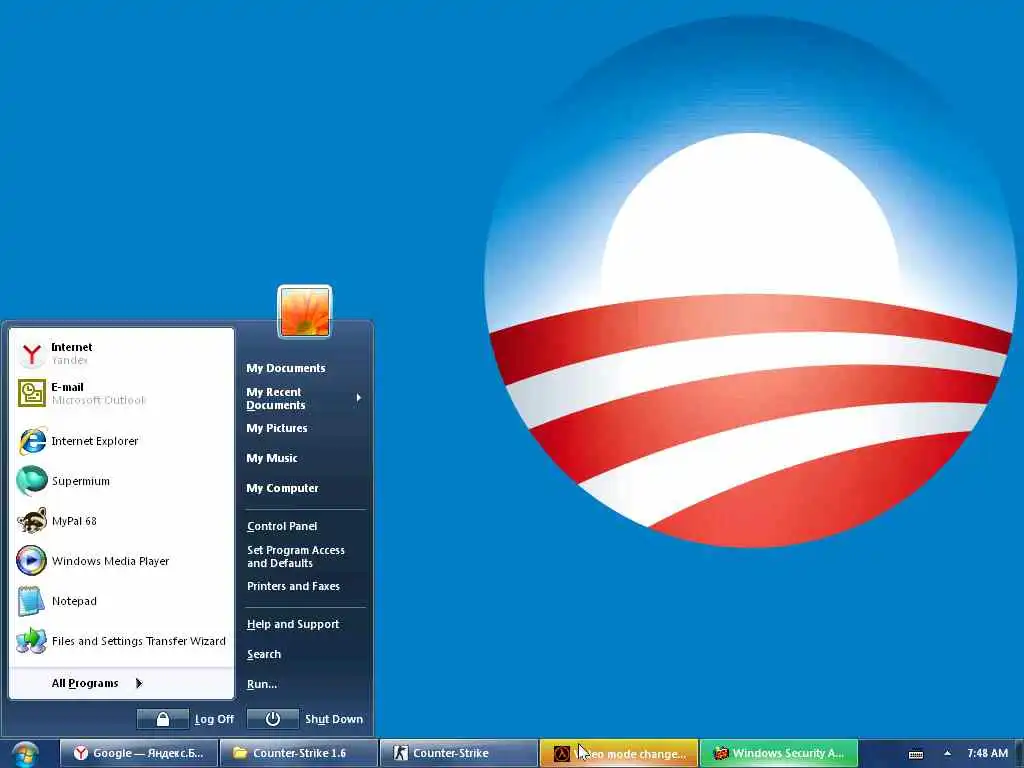Click the lock icon for Log Off
The width and height of the screenshot is (1024, 768).
coord(163,719)
